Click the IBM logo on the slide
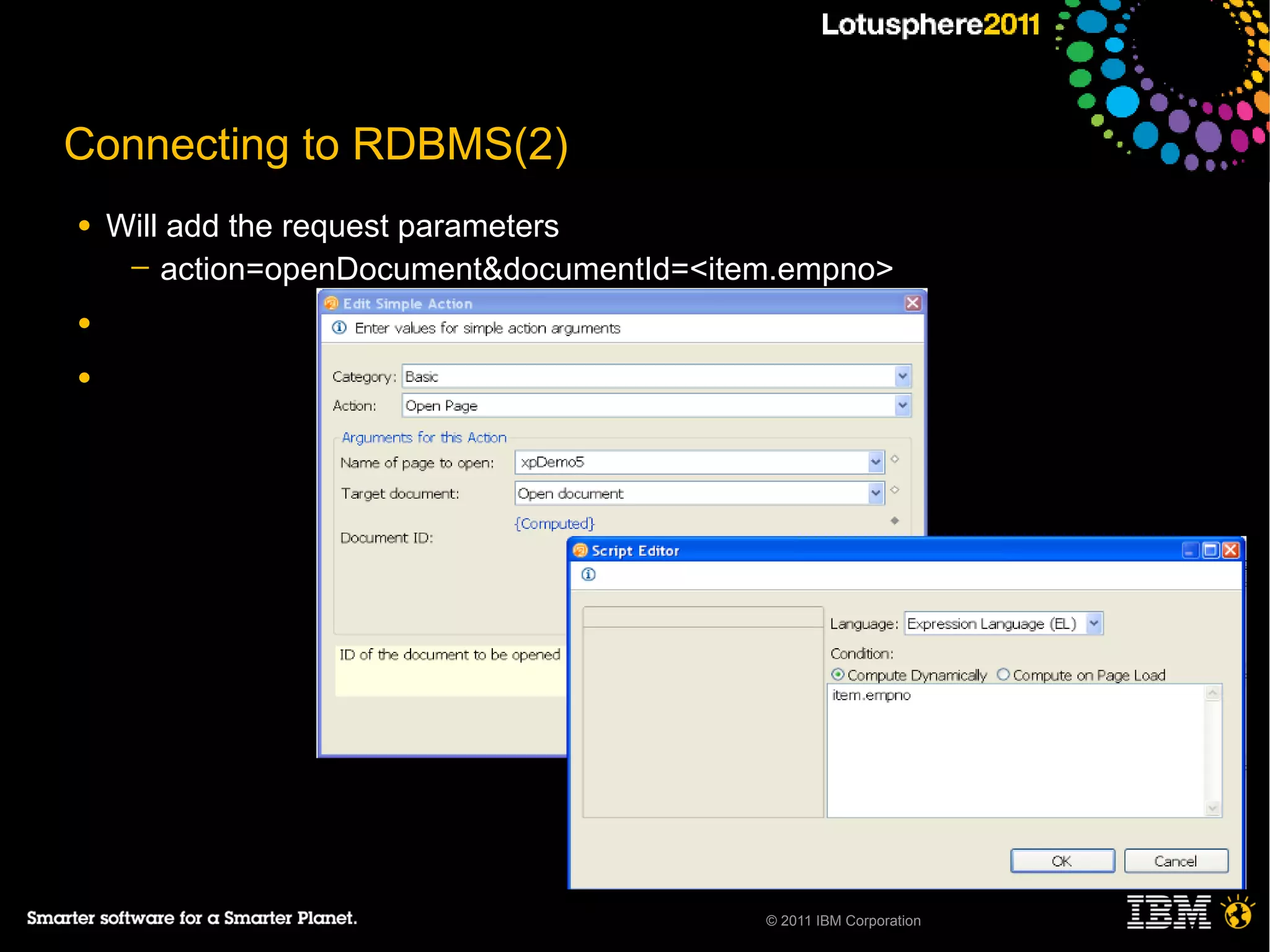 tap(1169, 912)
